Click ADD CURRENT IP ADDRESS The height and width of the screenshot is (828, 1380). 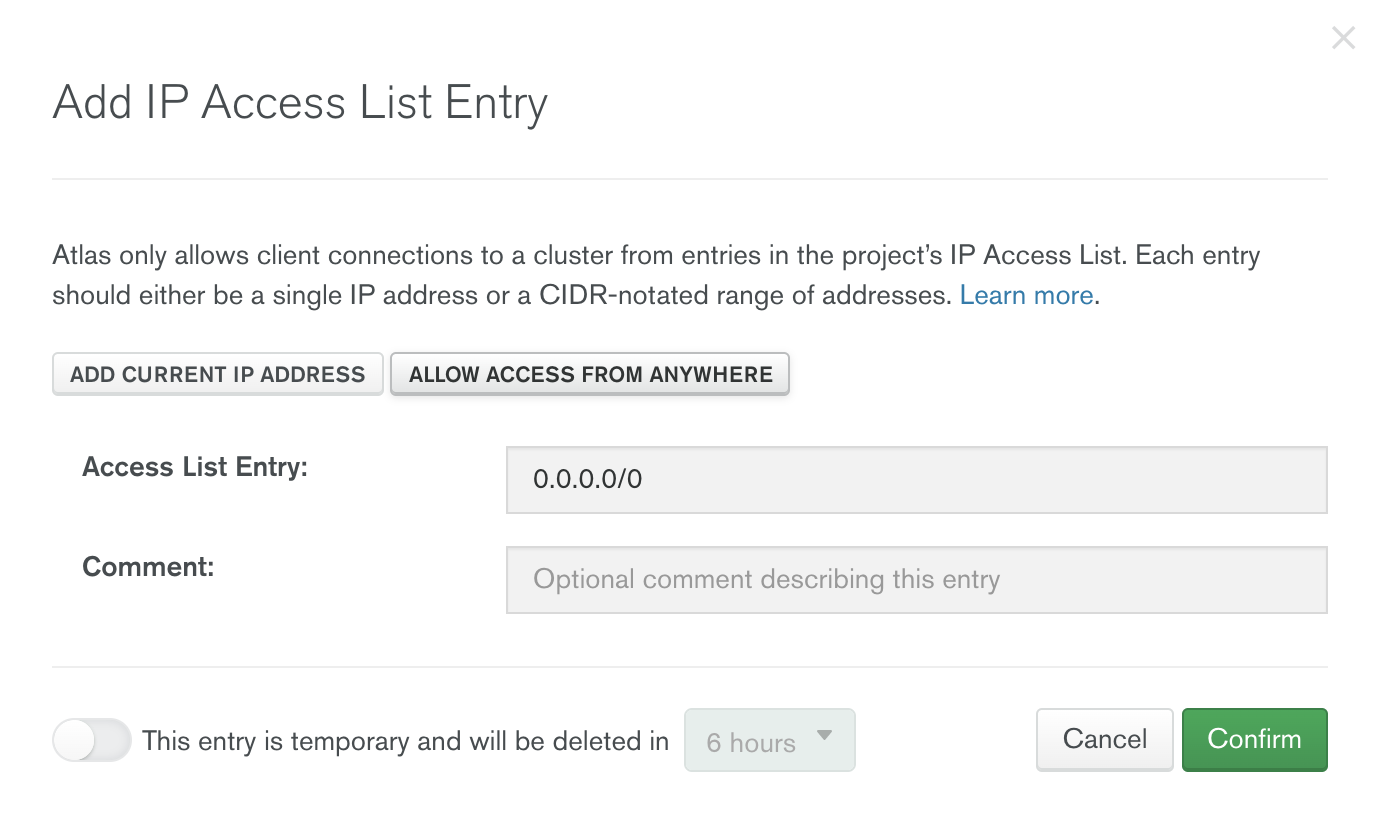click(x=217, y=374)
